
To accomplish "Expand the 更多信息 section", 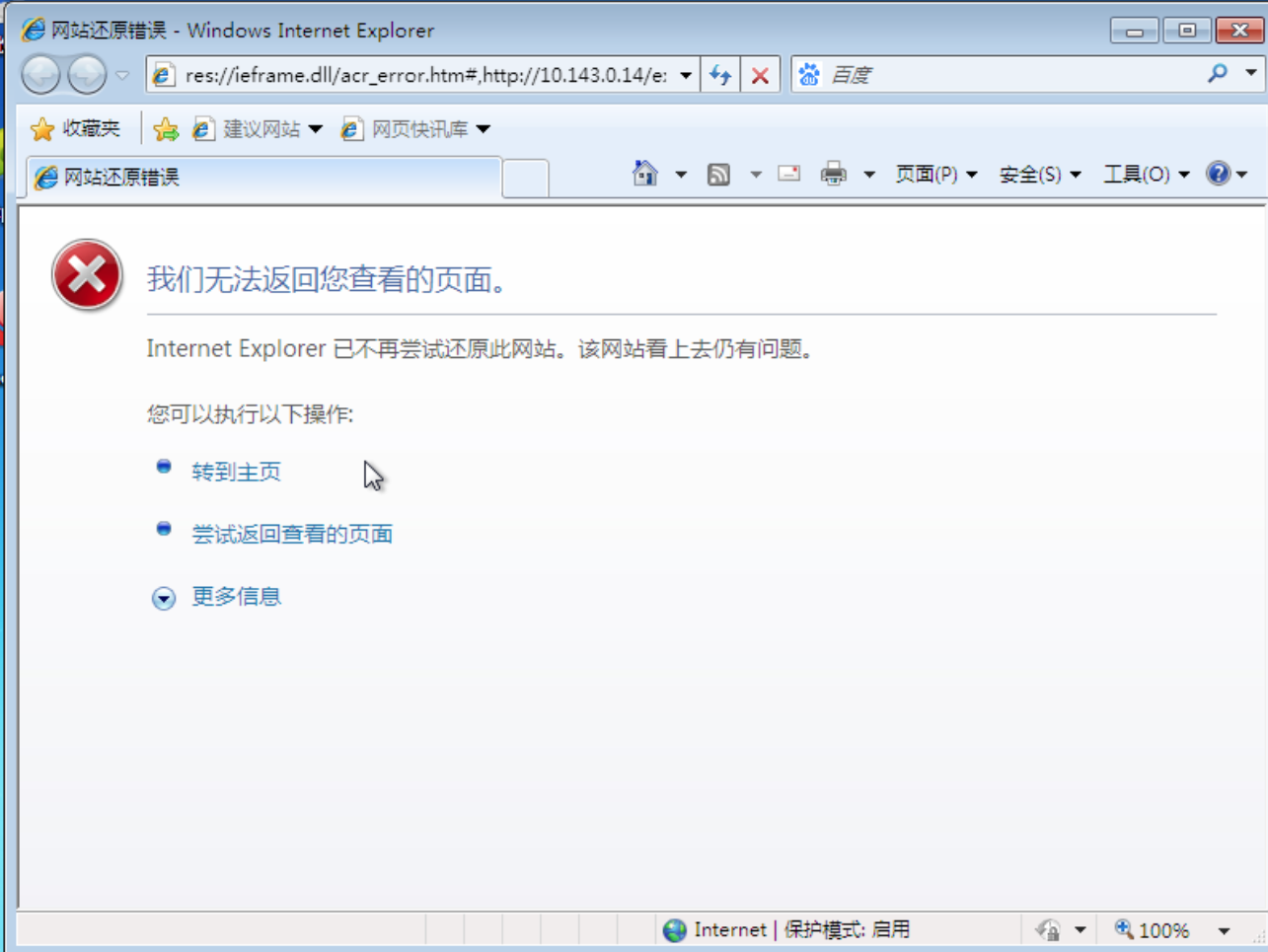I will (235, 597).
